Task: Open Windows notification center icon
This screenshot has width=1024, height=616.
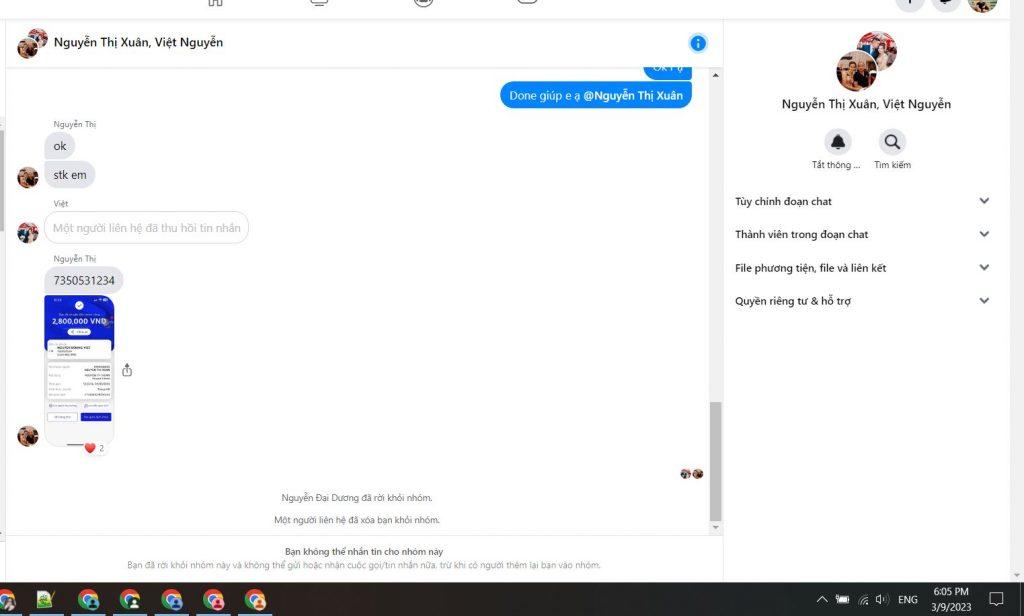Action: (x=997, y=599)
